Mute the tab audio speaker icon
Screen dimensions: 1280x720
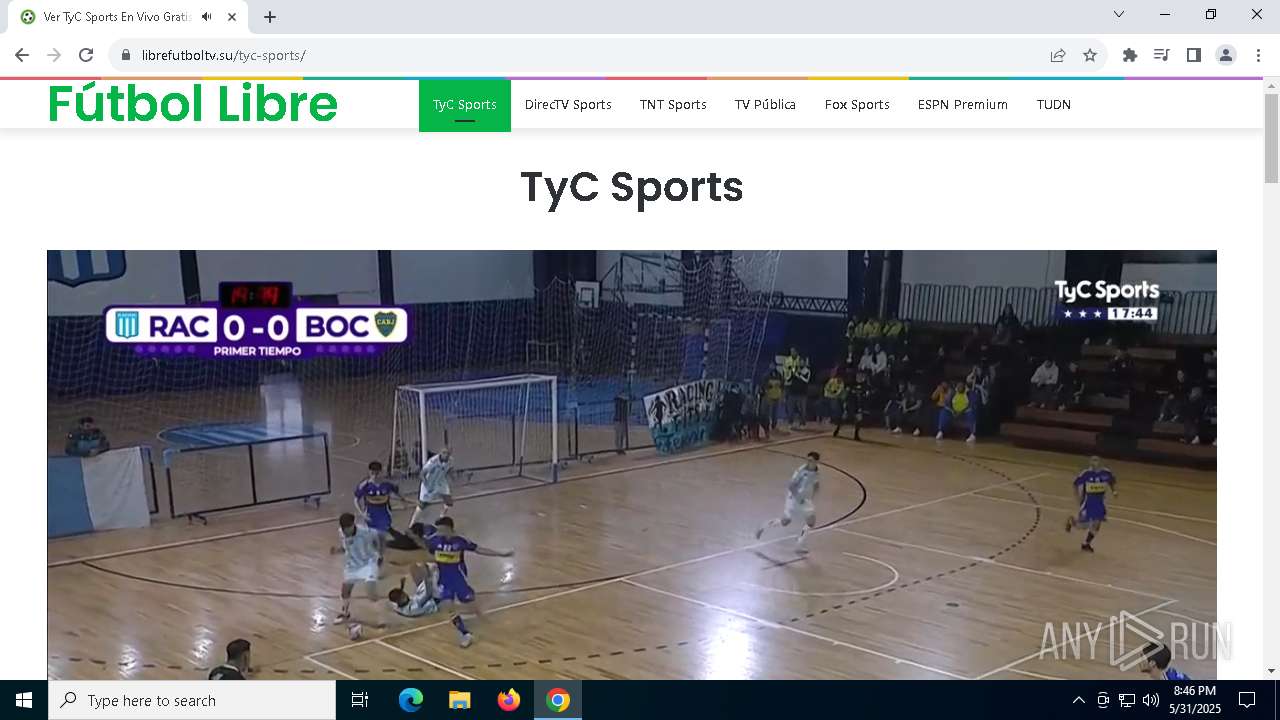(207, 17)
